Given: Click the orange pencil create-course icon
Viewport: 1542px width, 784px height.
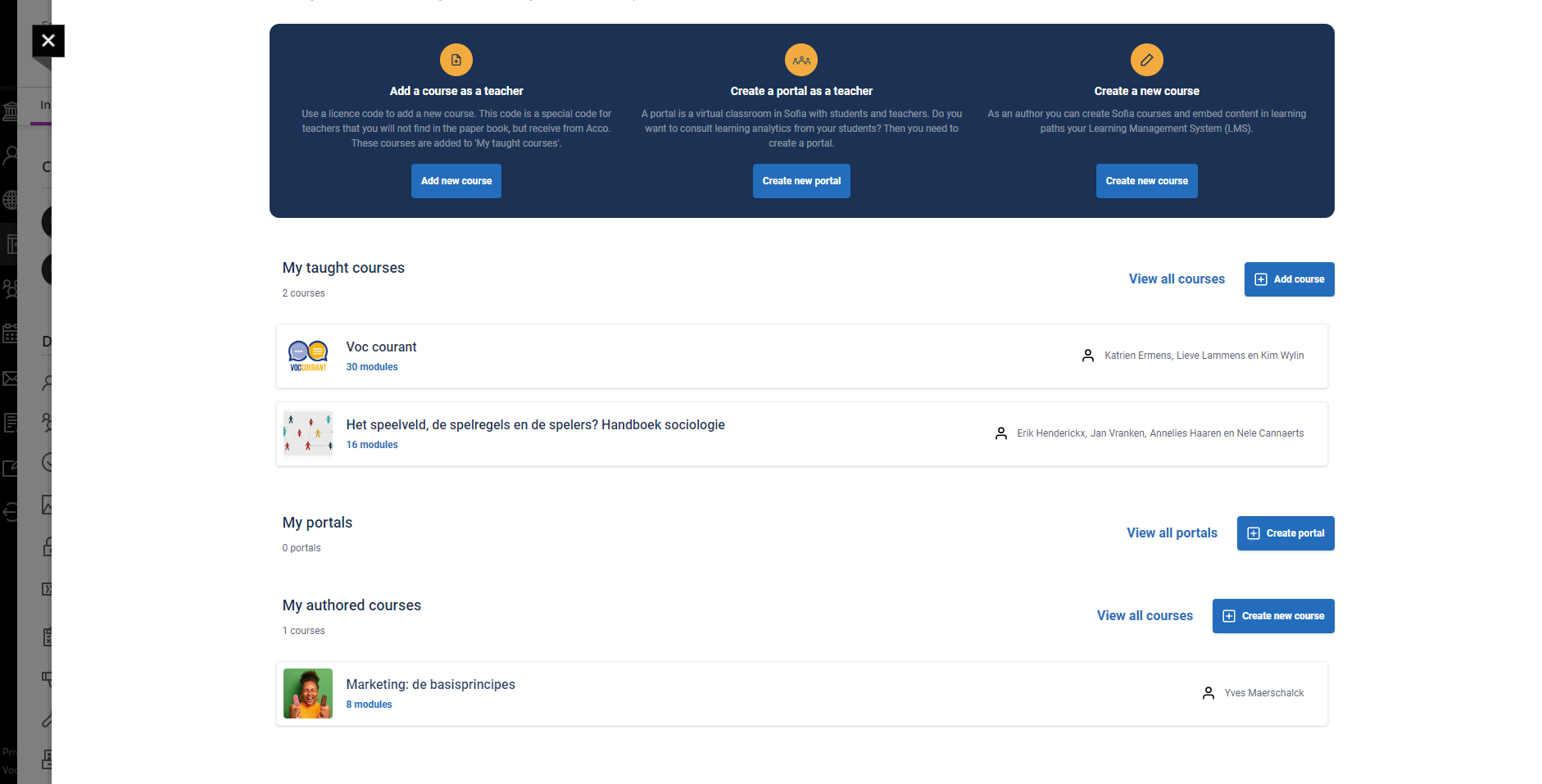Looking at the screenshot, I should pyautogui.click(x=1146, y=60).
